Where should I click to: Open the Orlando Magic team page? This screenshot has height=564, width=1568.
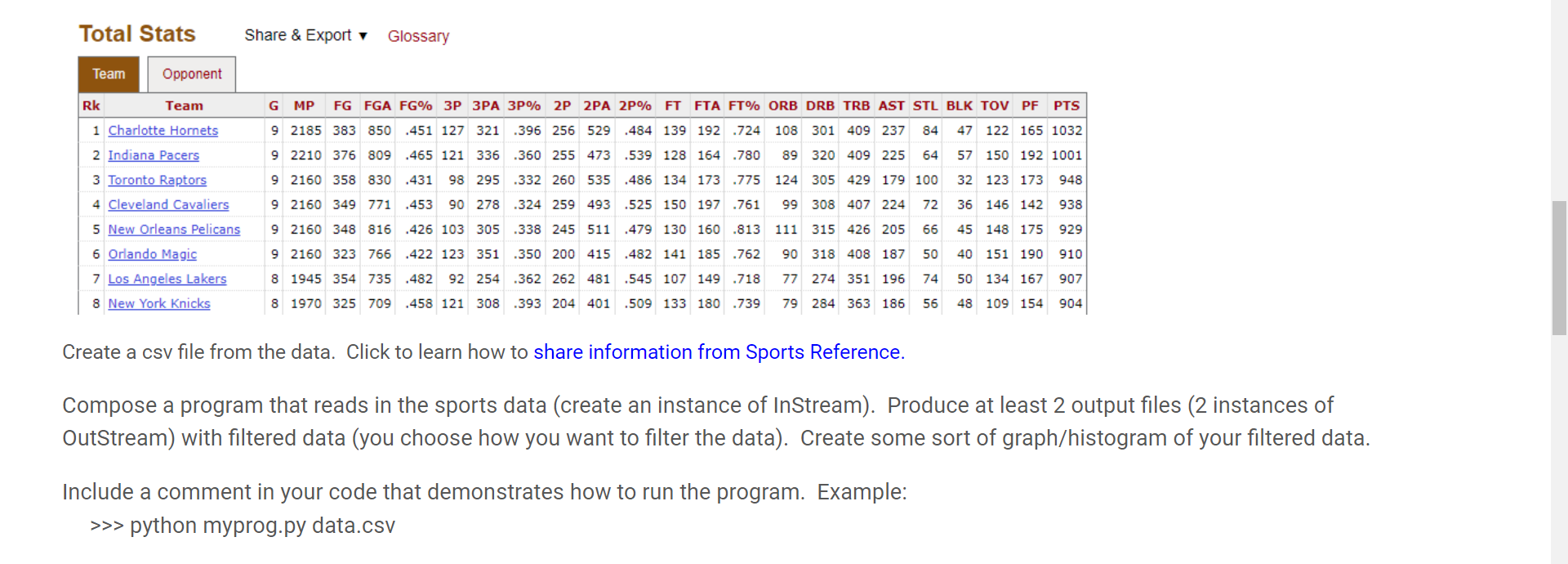click(x=152, y=254)
